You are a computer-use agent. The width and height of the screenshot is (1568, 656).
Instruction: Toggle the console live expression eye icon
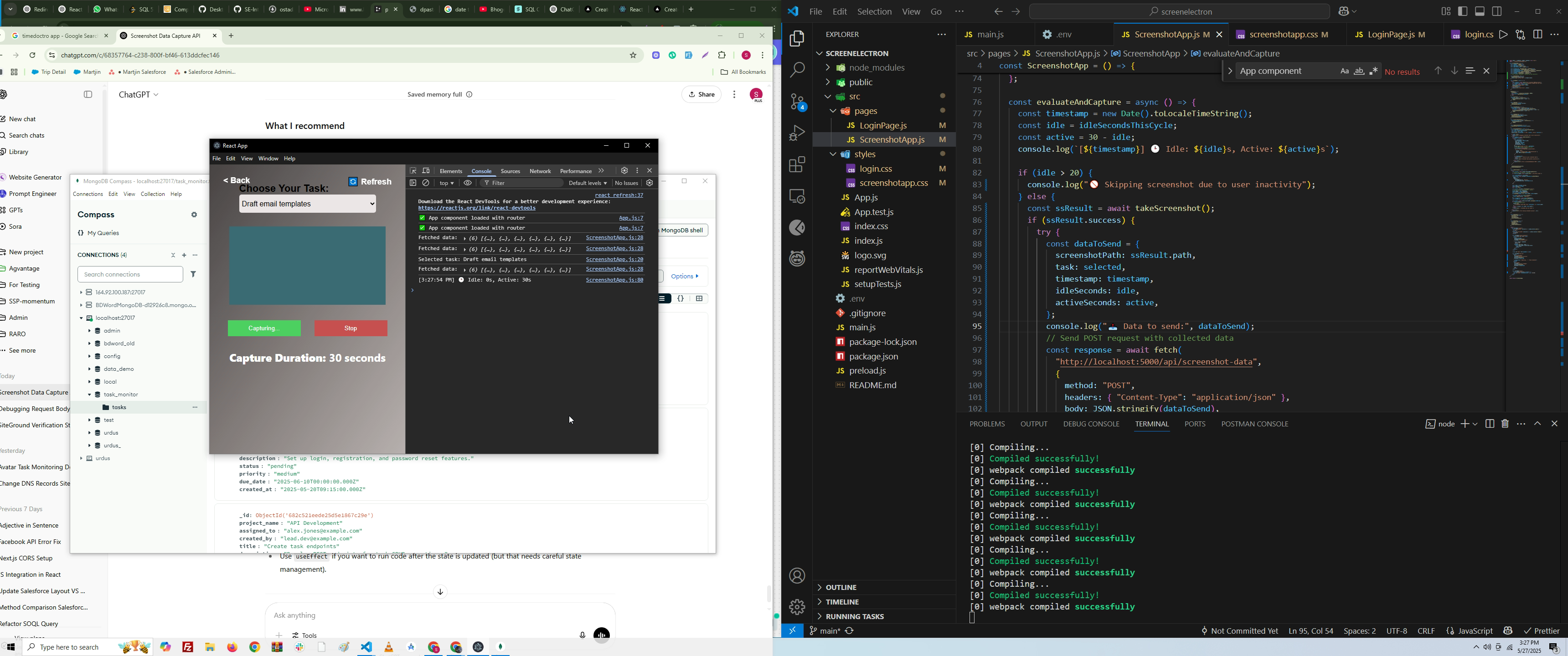click(x=468, y=183)
